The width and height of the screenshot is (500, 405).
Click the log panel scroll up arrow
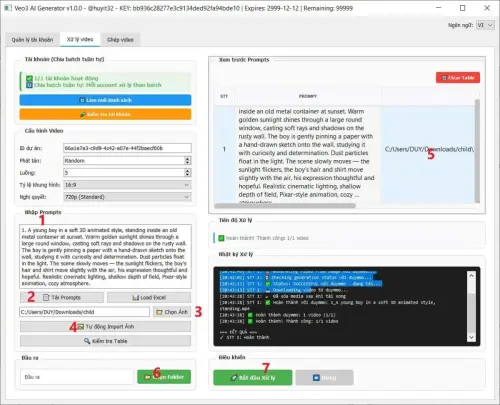(471, 275)
